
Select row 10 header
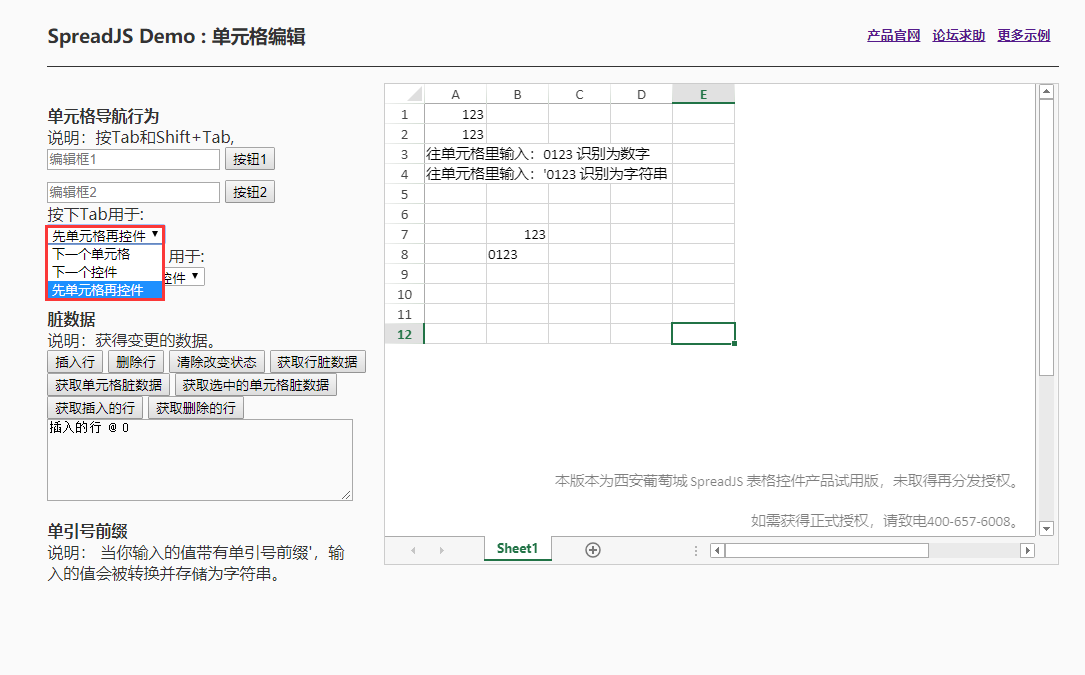[x=405, y=294]
